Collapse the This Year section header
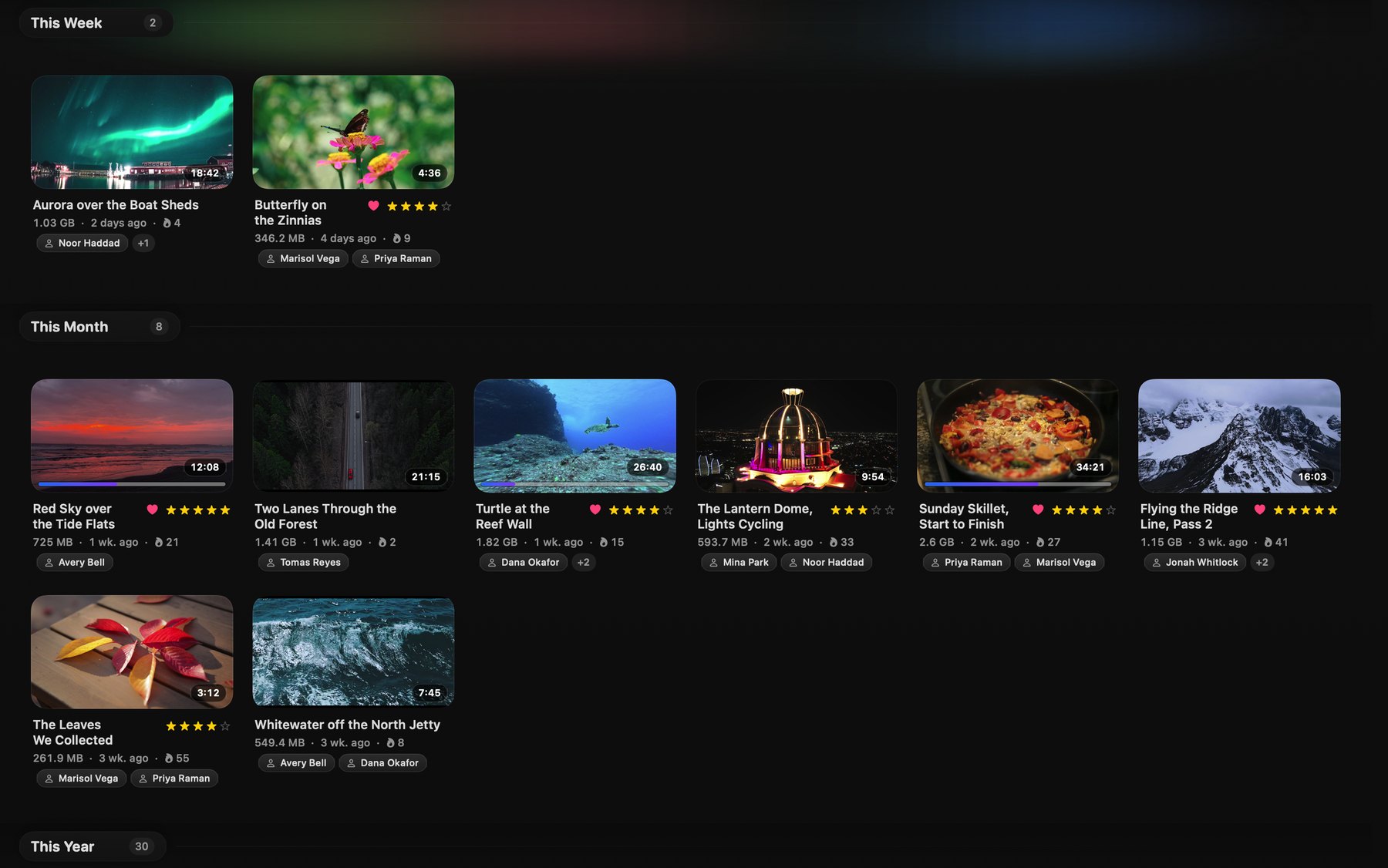1388x868 pixels. (x=93, y=846)
